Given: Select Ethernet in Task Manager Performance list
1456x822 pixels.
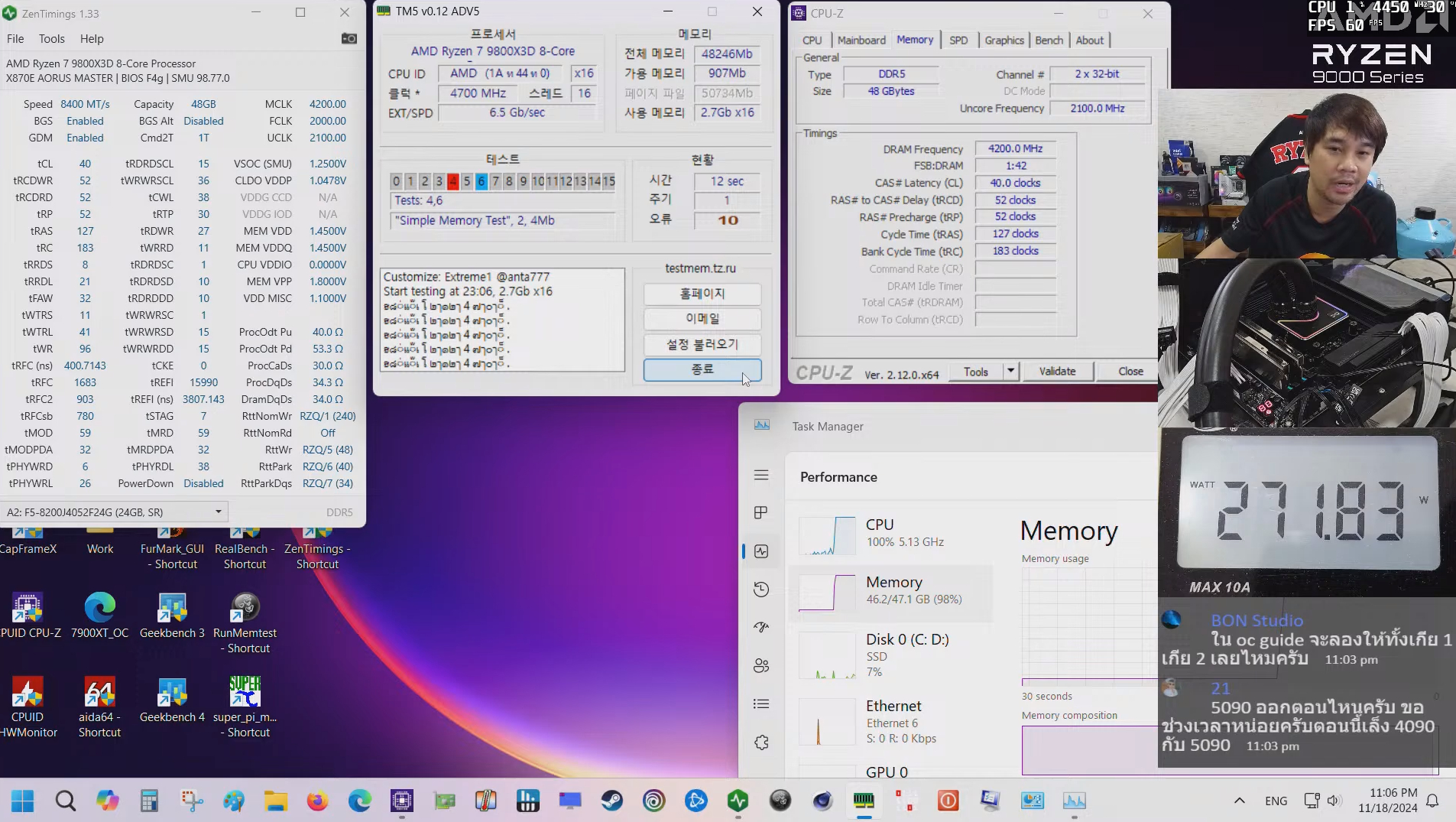Looking at the screenshot, I should click(890, 721).
